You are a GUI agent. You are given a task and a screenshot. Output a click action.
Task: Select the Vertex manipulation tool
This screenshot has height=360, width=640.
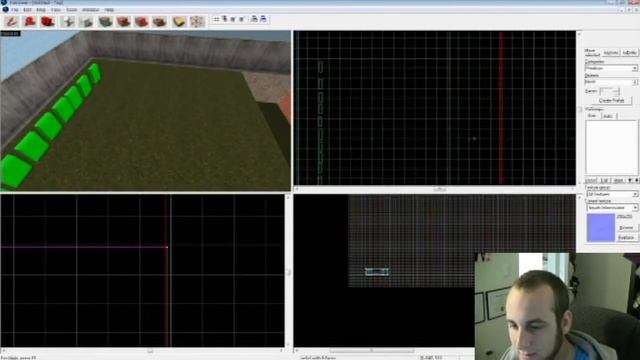[197, 21]
